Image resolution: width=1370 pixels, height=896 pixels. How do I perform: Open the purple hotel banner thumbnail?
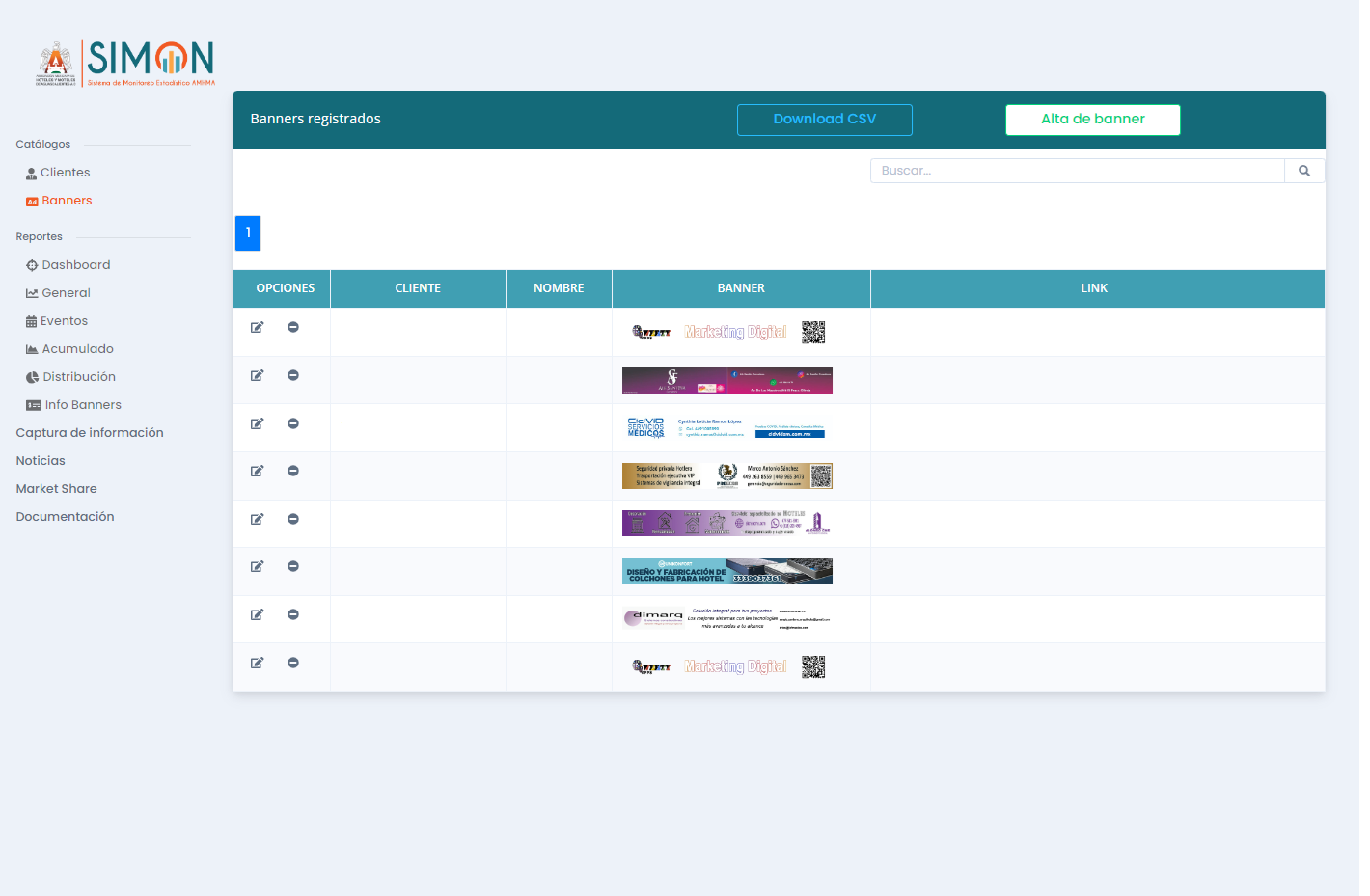coord(726,523)
